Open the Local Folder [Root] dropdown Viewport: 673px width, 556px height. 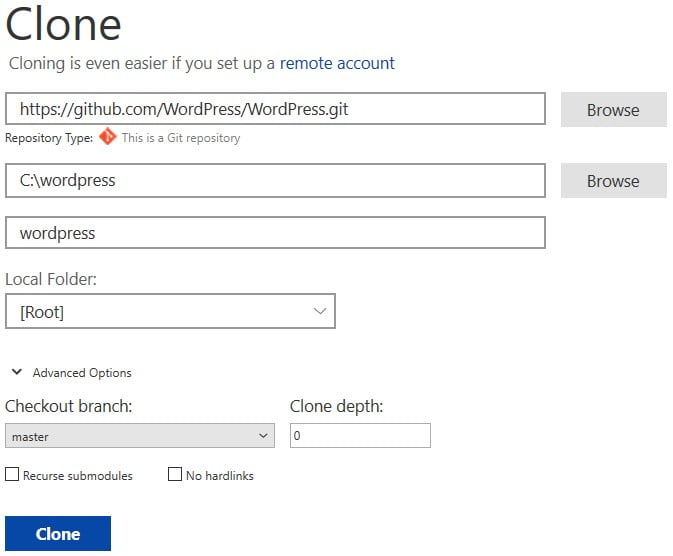click(170, 311)
